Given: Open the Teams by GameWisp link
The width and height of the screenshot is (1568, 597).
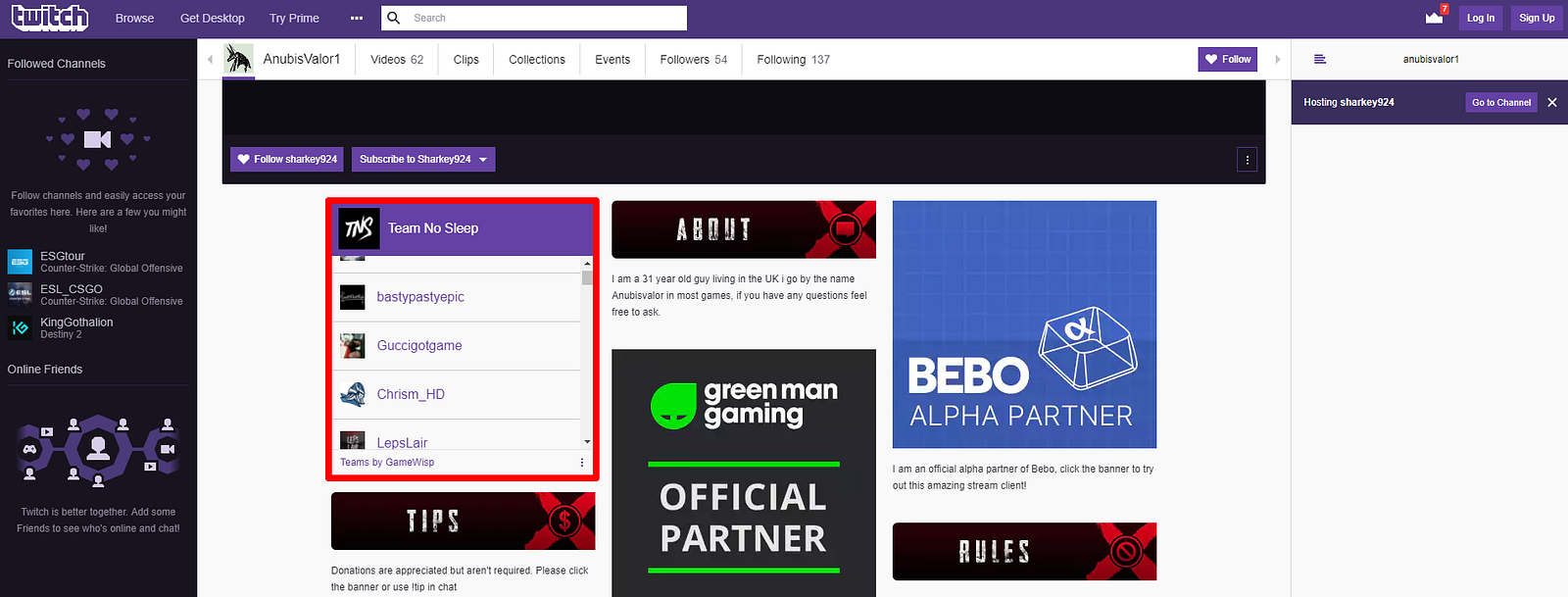Looking at the screenshot, I should [387, 463].
